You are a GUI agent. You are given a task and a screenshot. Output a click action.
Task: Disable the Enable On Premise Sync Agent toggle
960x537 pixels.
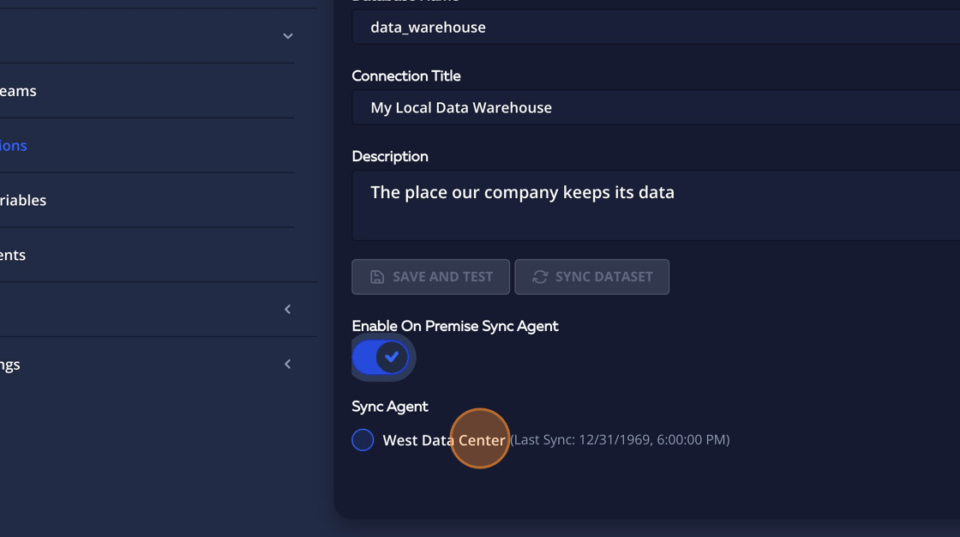coord(382,357)
